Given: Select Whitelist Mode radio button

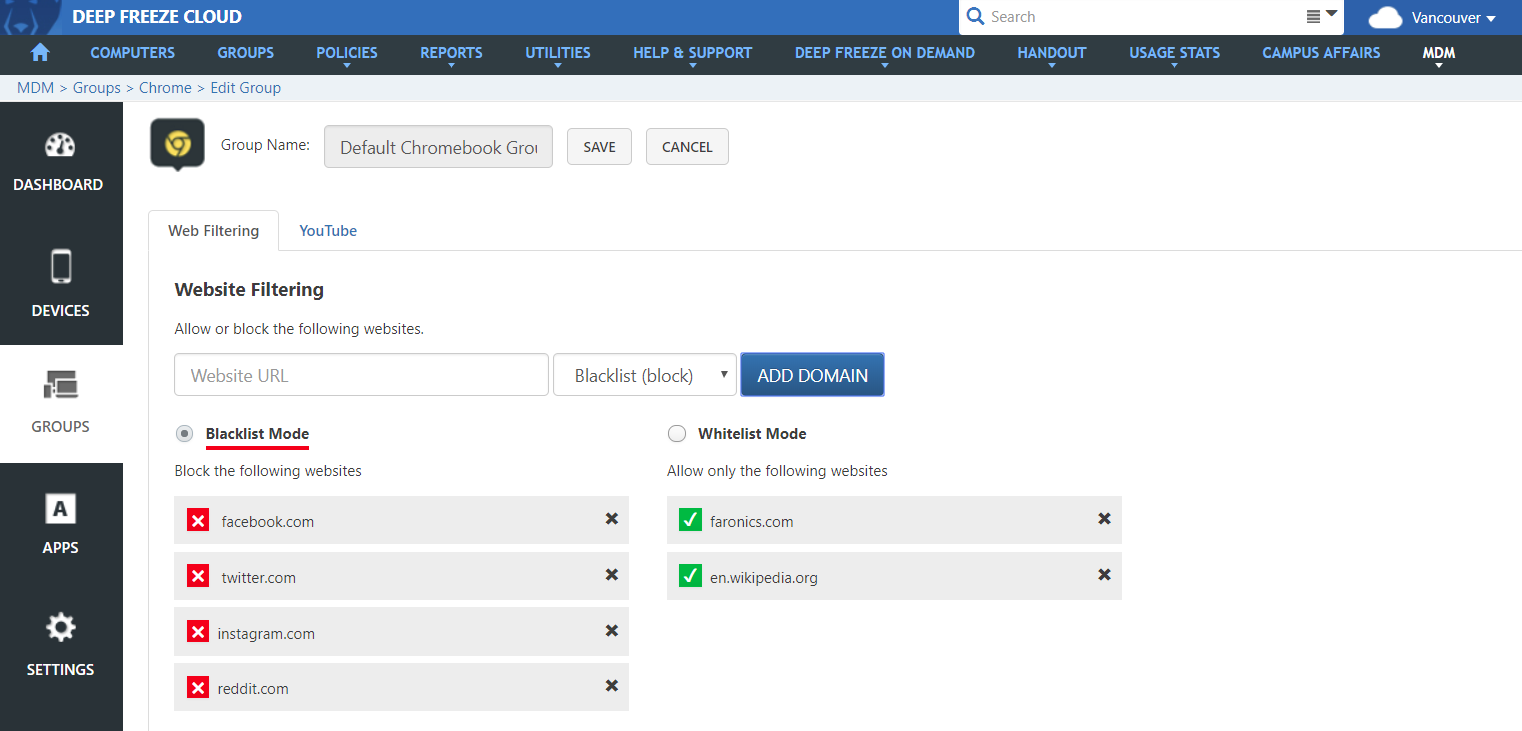Looking at the screenshot, I should (x=677, y=433).
